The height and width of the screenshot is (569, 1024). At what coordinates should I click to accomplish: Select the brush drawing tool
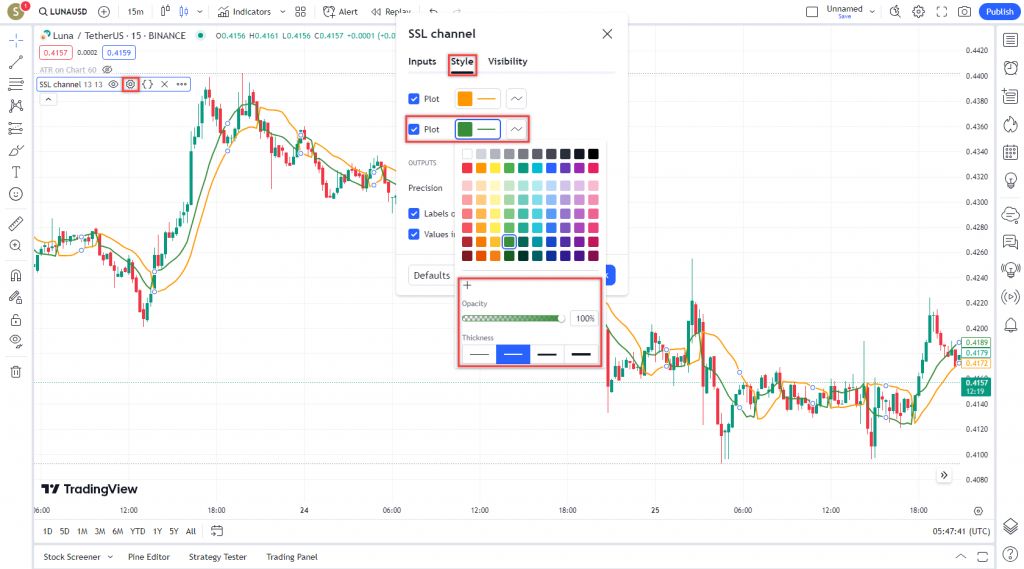coord(16,150)
